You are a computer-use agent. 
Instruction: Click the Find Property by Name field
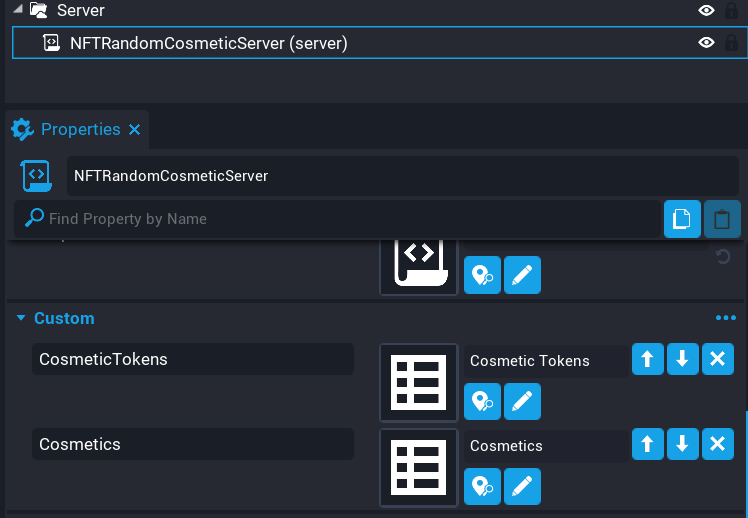click(340, 219)
